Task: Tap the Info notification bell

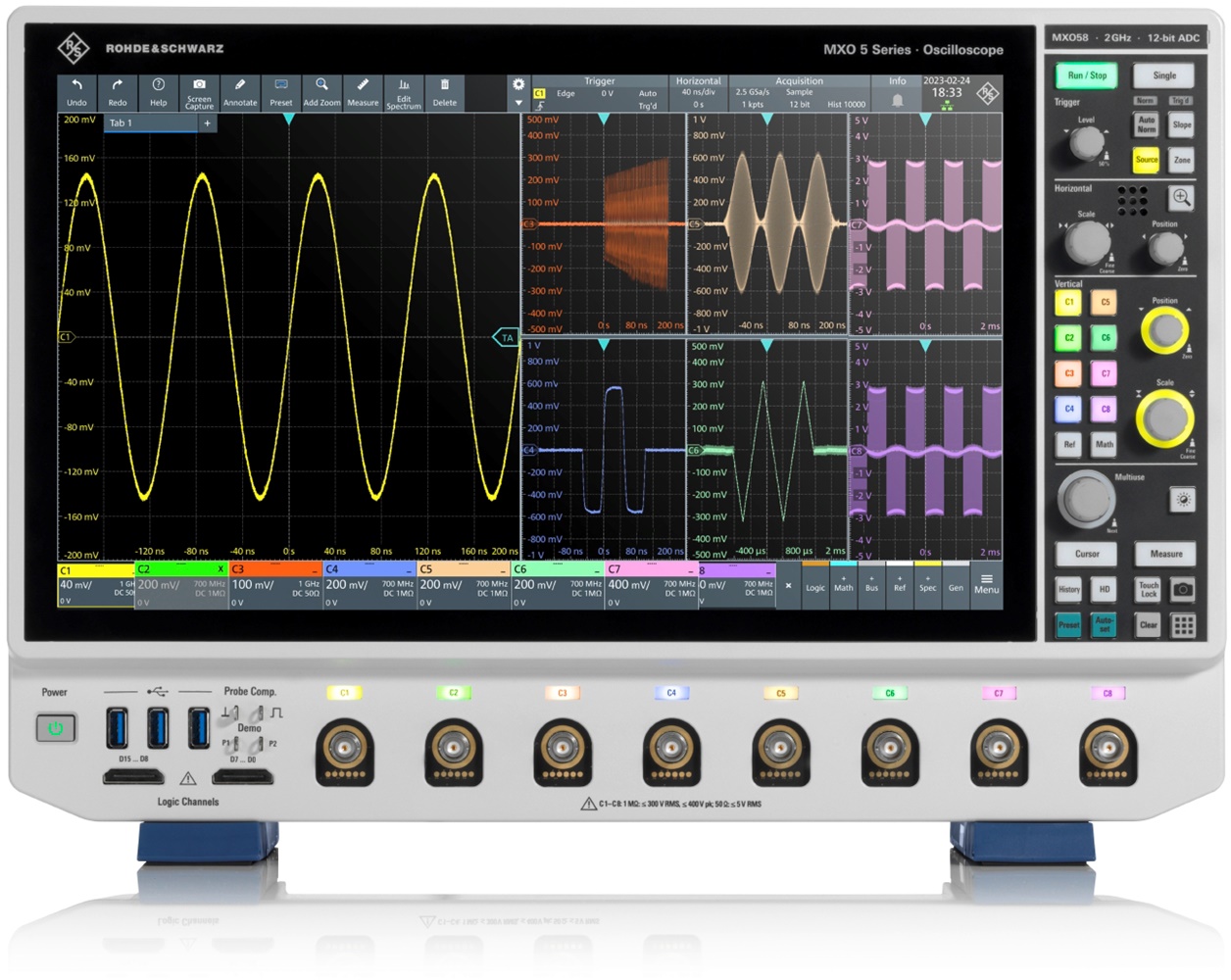Action: point(897,100)
